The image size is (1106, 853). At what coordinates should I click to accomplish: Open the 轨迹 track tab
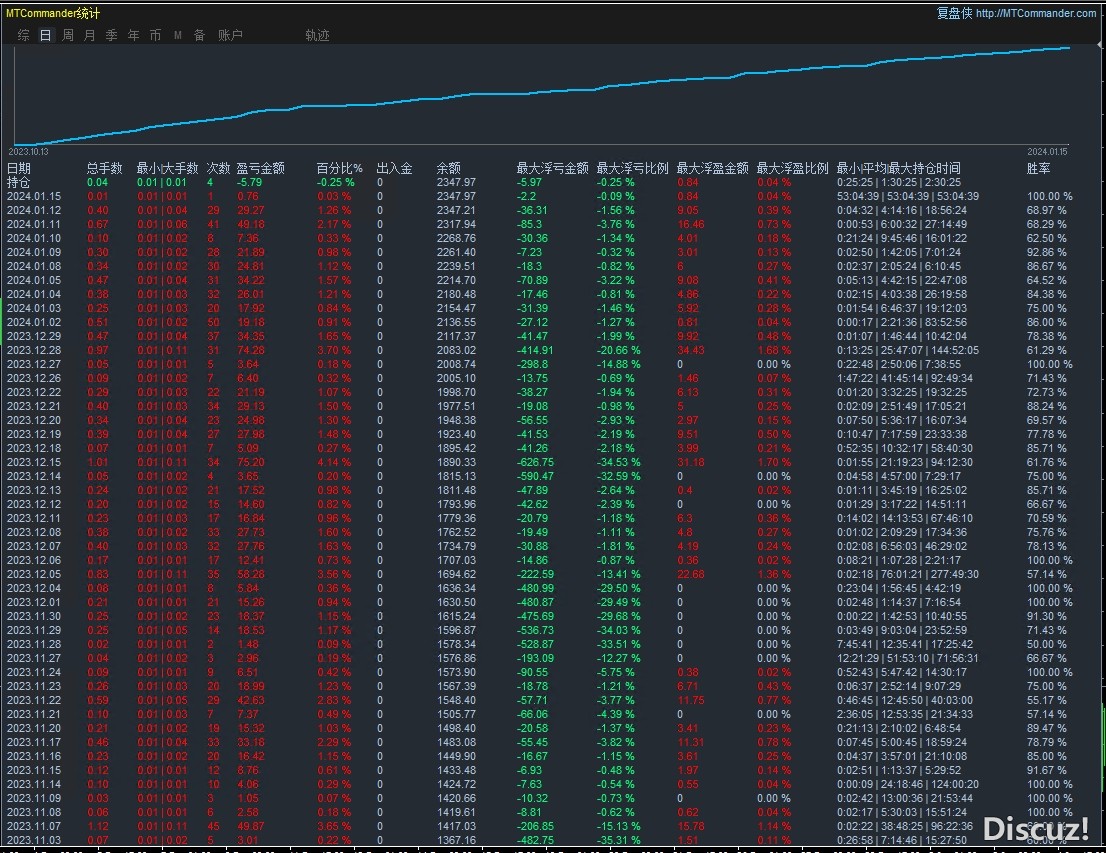point(317,35)
